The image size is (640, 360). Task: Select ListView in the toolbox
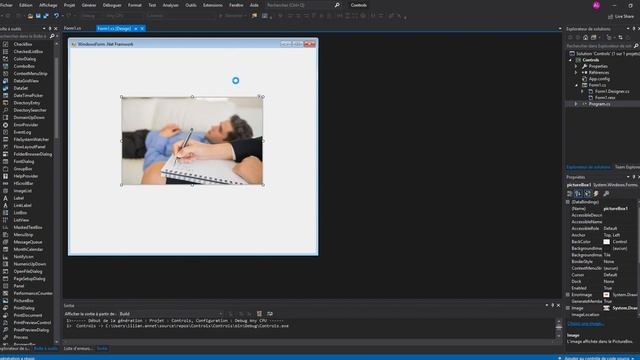(21, 220)
